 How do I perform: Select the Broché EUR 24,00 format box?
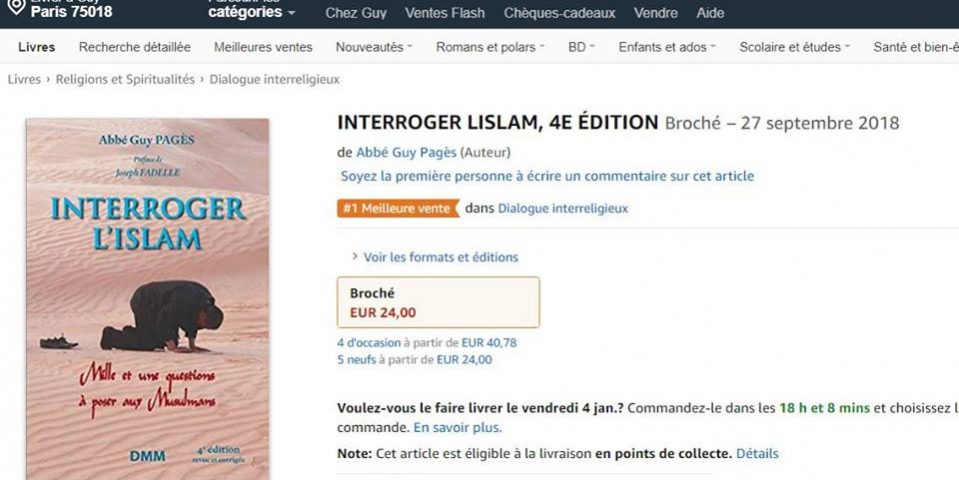439,303
